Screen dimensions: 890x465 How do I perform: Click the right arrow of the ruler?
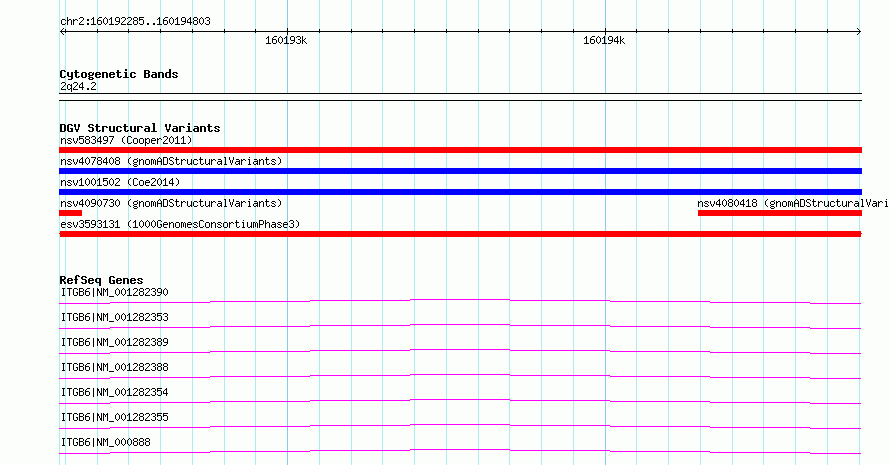(859, 31)
